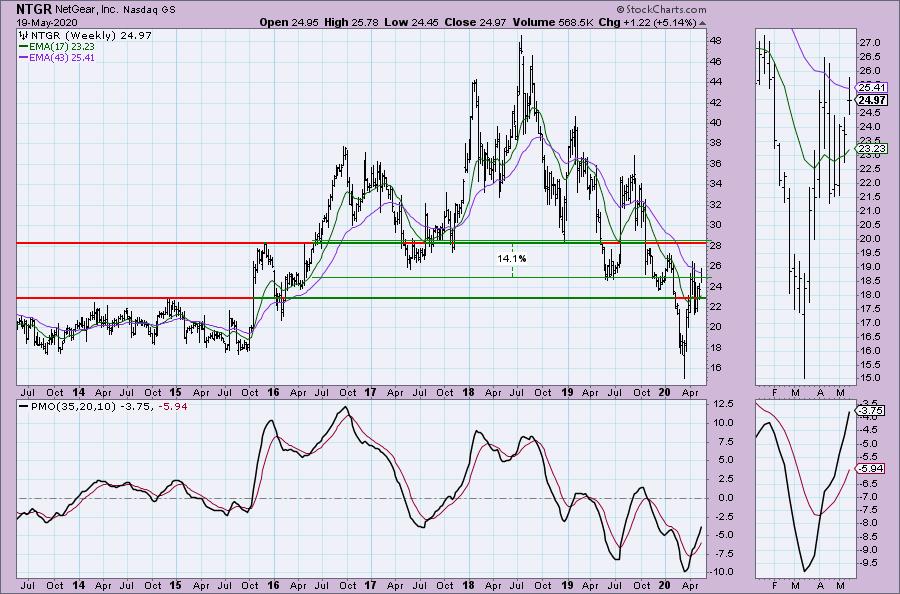Click the 28 price axis label
The width and height of the screenshot is (900, 594).
[x=715, y=246]
